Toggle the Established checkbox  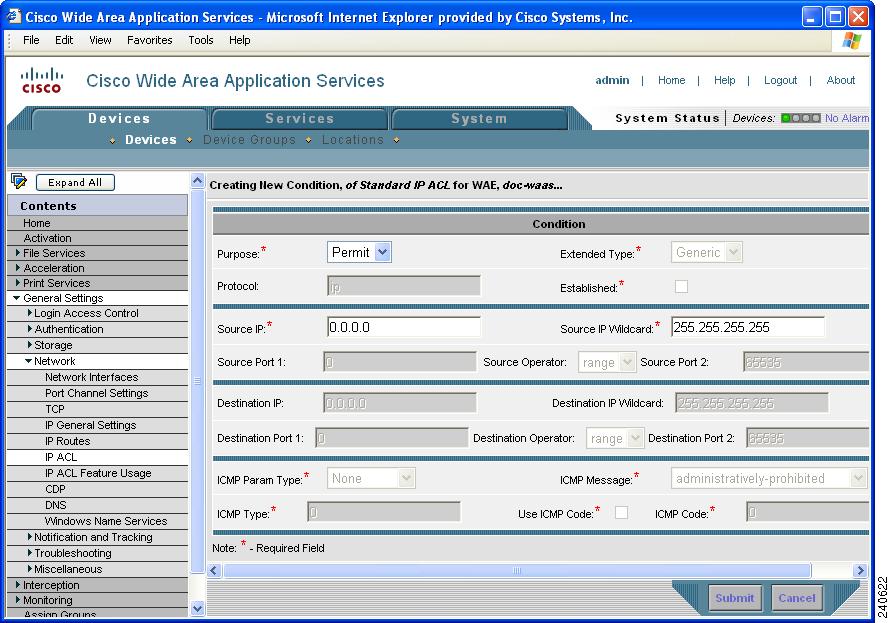tap(681, 287)
